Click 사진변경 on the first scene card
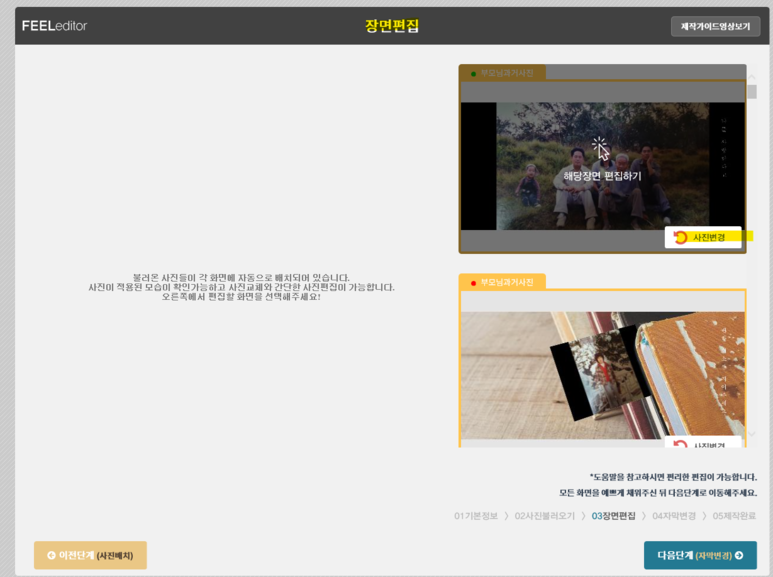The width and height of the screenshot is (773, 577). click(703, 237)
